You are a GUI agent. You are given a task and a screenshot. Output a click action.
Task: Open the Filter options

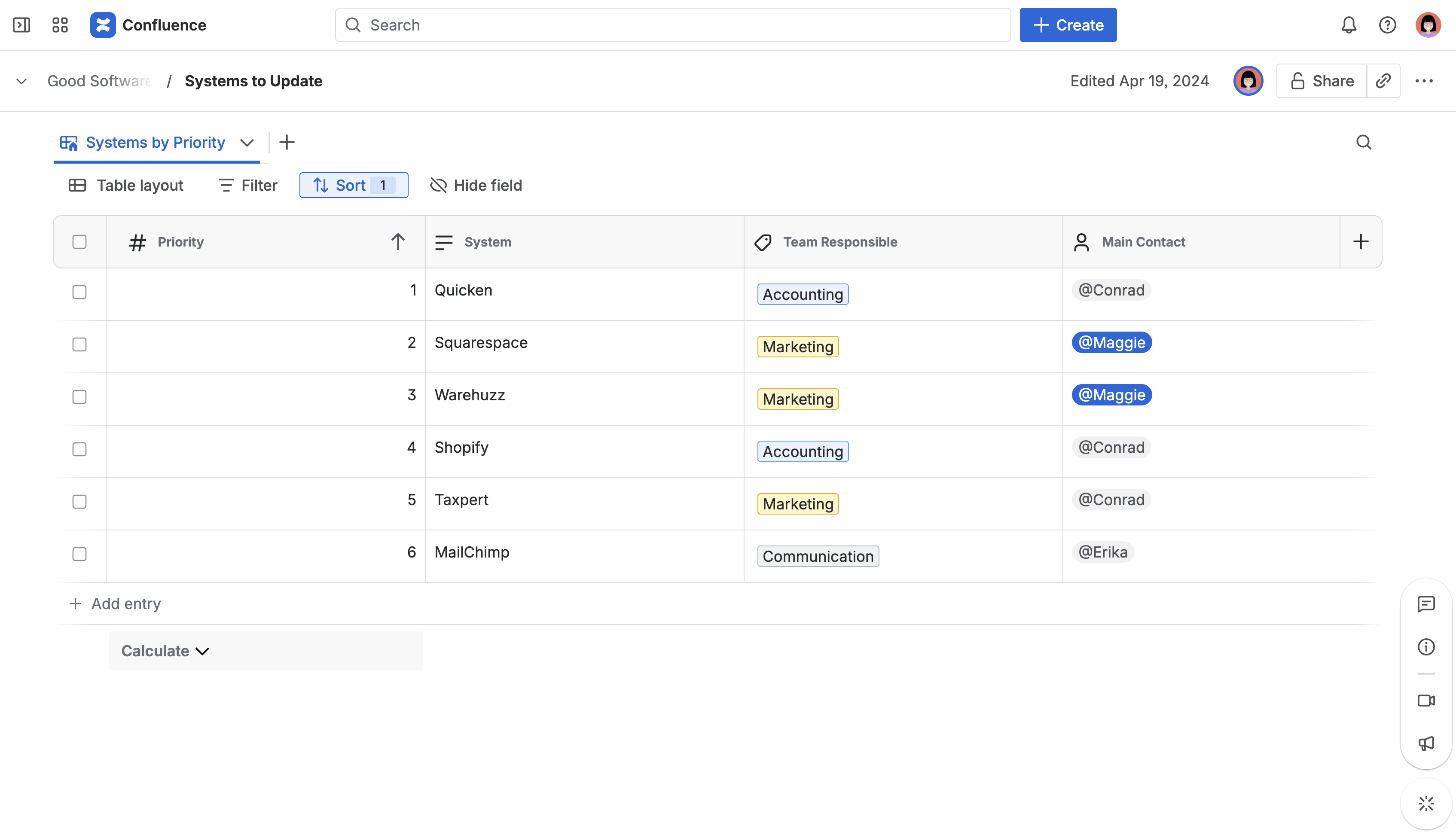click(x=248, y=185)
